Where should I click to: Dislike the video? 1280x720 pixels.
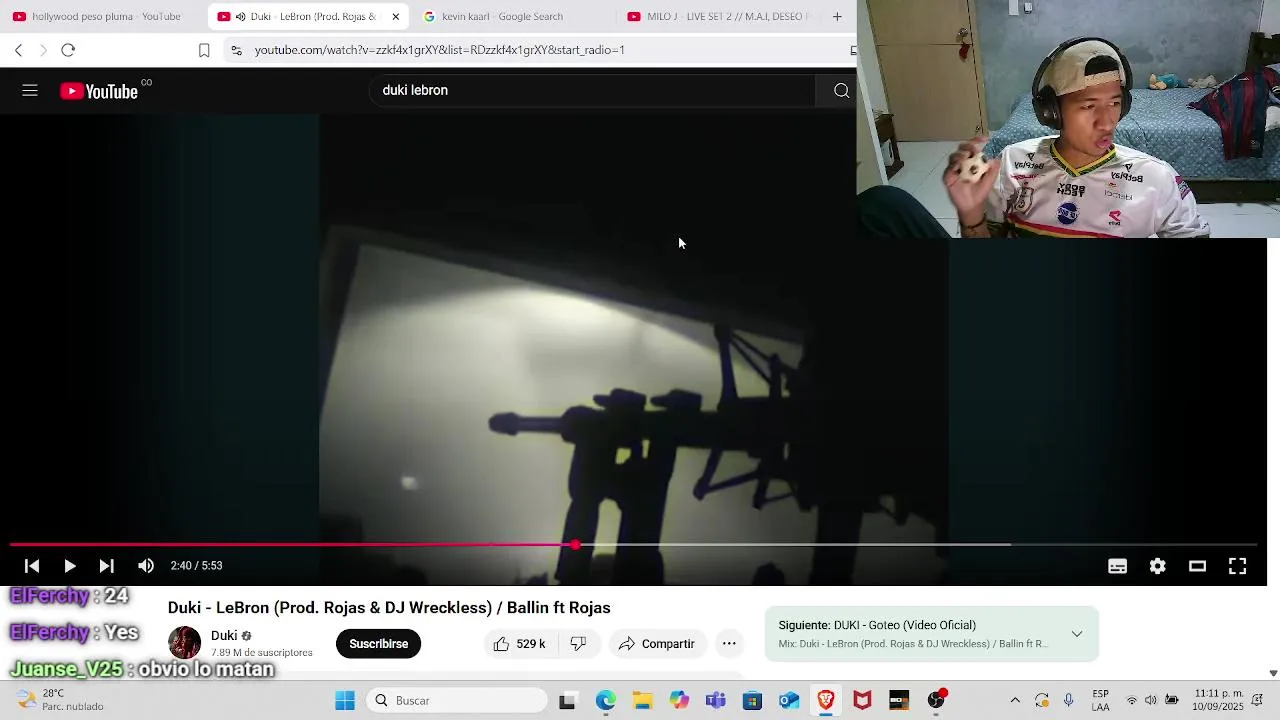point(578,644)
